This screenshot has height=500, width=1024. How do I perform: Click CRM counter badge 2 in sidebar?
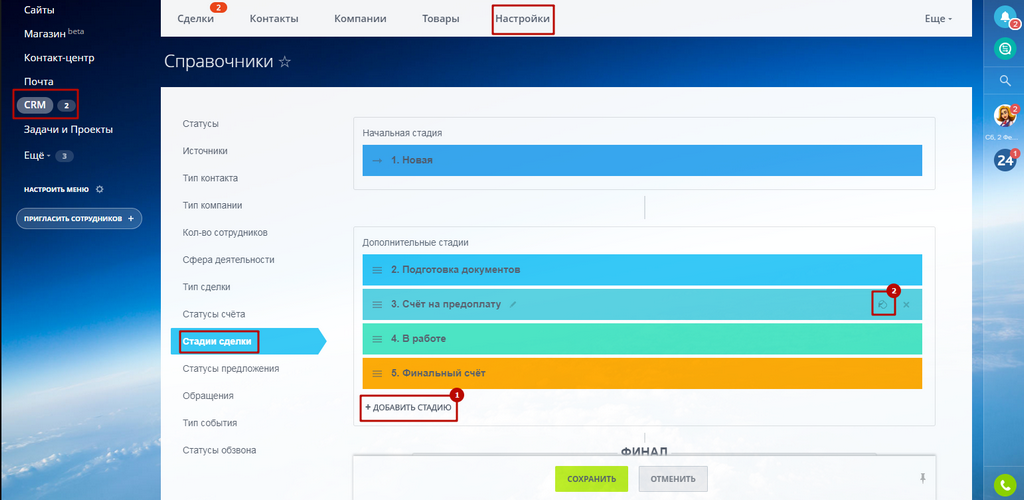click(67, 105)
